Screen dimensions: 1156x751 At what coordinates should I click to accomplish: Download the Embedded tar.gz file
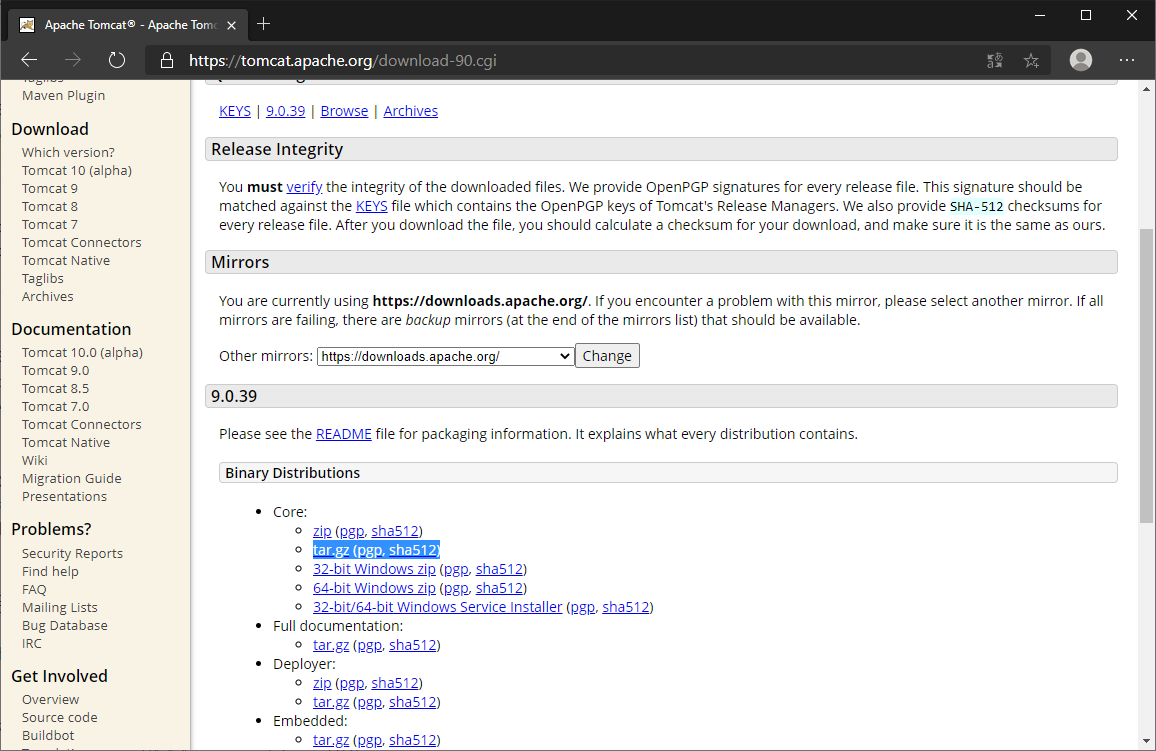coord(331,740)
